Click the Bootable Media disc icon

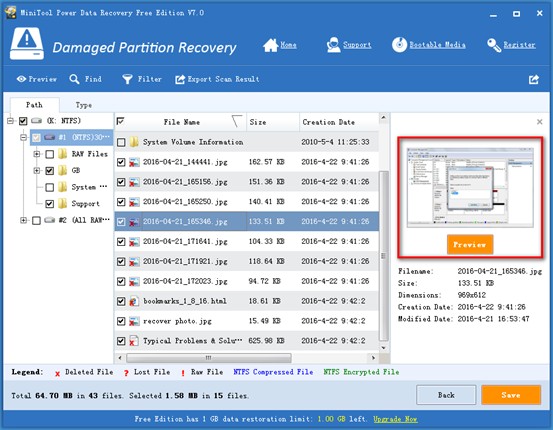tap(399, 45)
